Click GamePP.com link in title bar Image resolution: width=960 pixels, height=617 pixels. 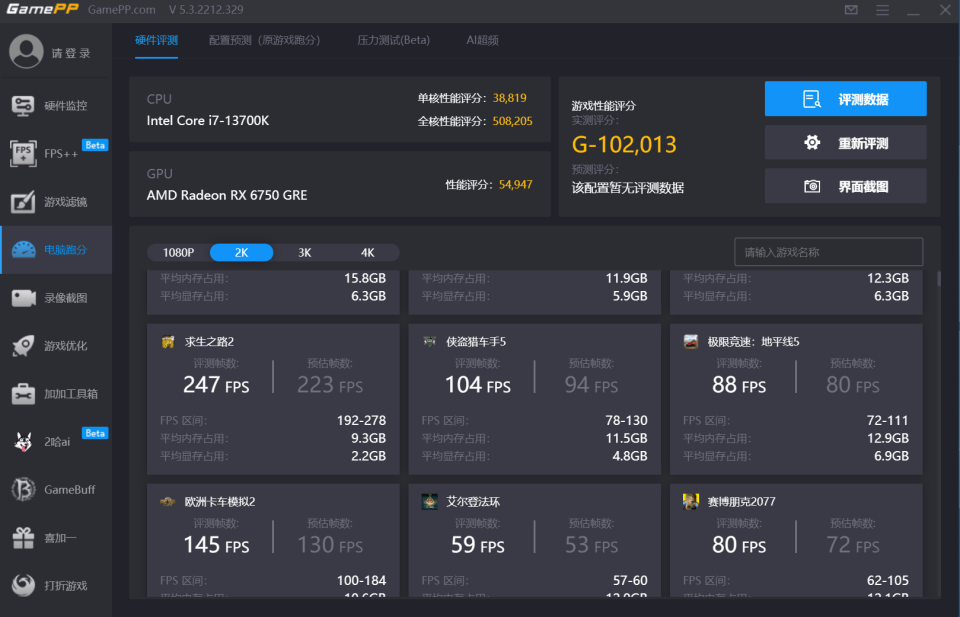click(122, 10)
